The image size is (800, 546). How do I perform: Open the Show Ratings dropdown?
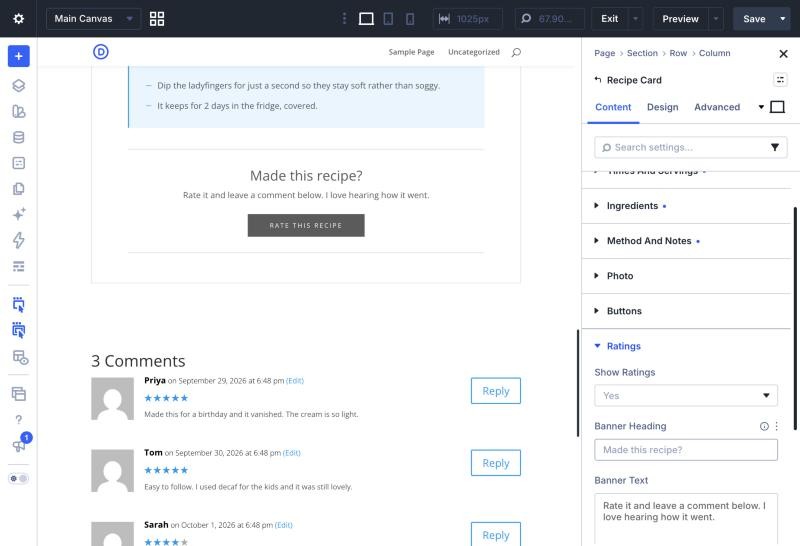[x=685, y=395]
